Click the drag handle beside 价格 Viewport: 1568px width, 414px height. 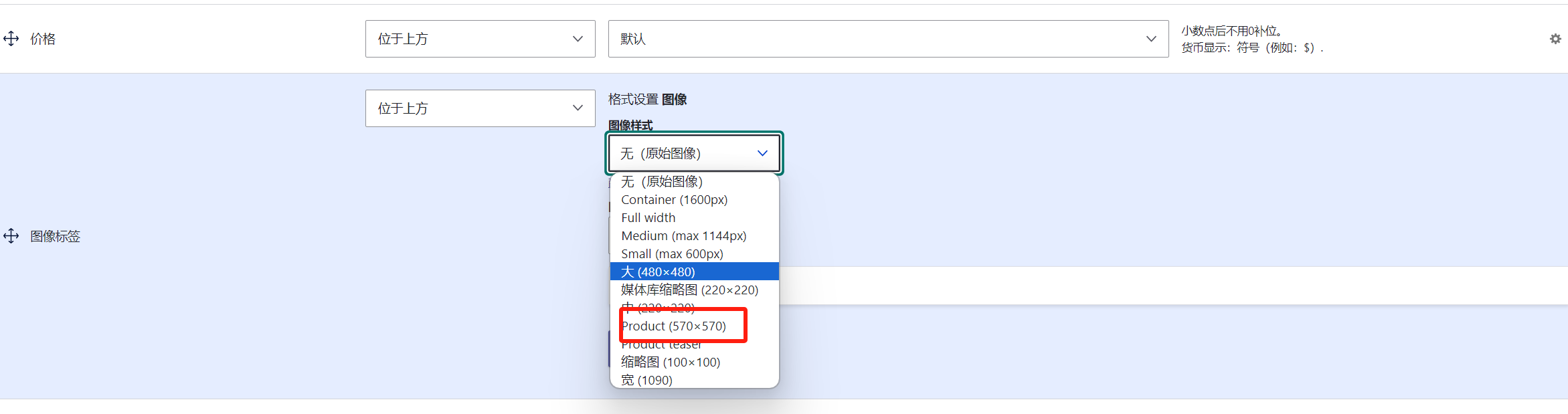click(x=11, y=39)
